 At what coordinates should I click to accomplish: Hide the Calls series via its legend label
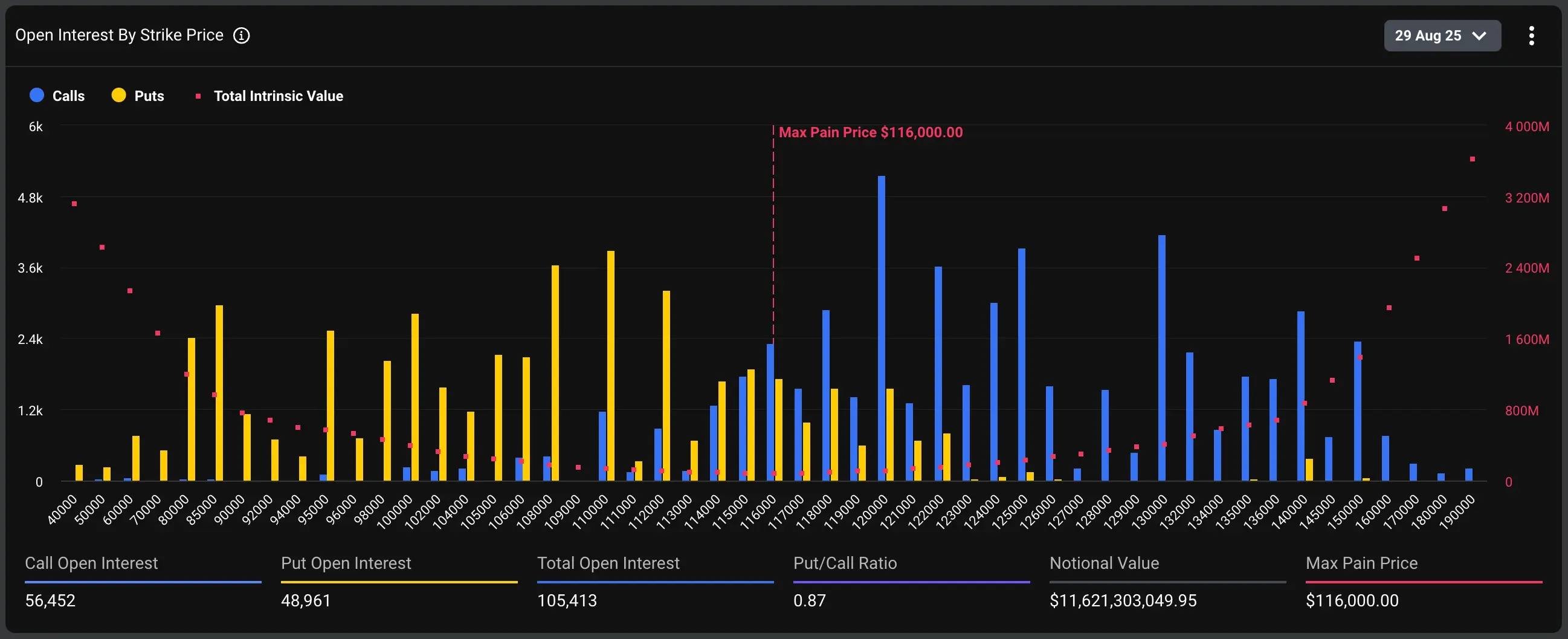[x=69, y=96]
